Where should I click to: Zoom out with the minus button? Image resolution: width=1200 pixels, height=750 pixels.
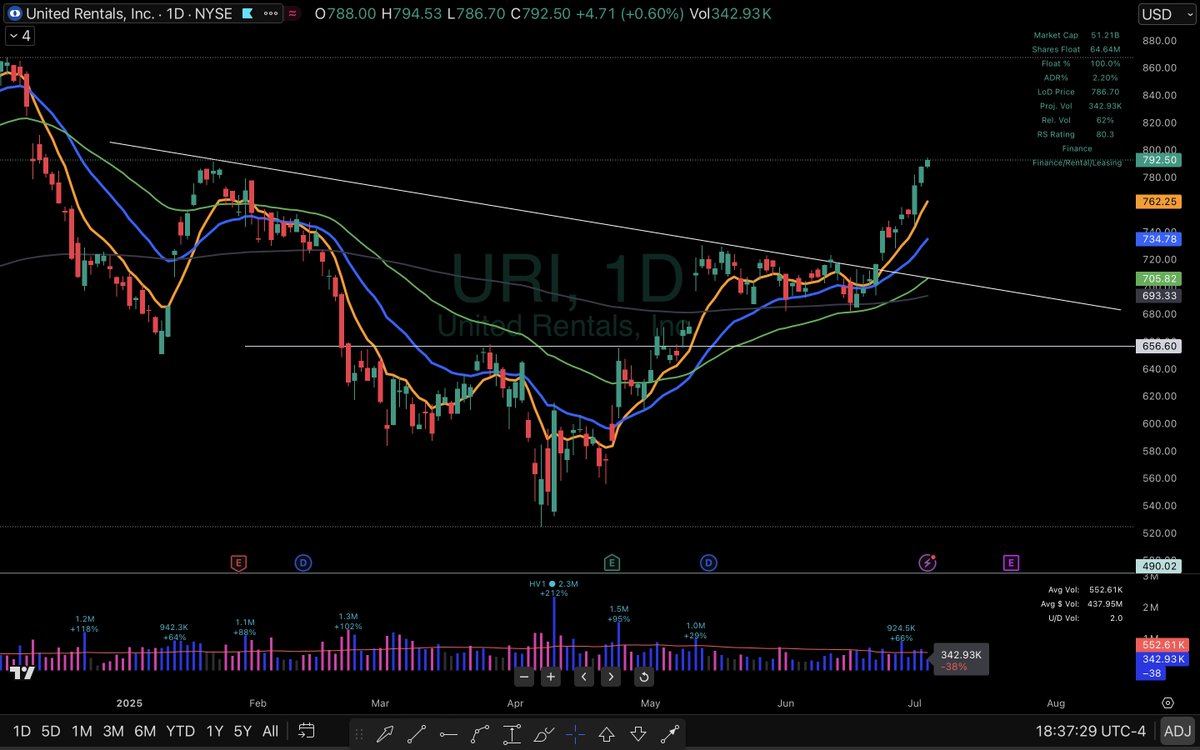[x=523, y=677]
